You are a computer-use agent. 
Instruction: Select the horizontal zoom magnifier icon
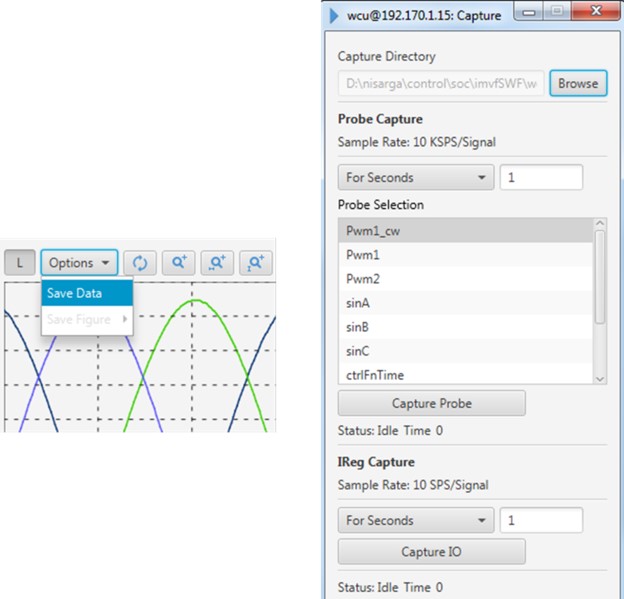[217, 263]
